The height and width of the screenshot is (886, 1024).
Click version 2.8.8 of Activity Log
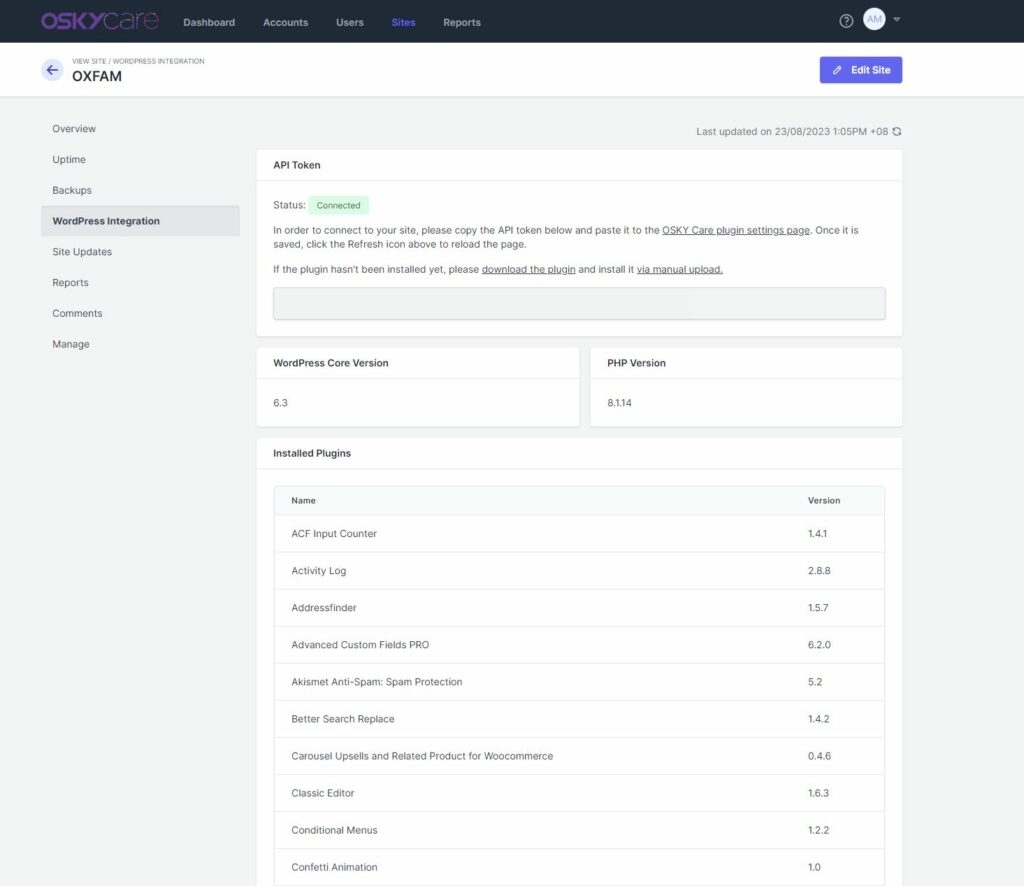point(819,571)
